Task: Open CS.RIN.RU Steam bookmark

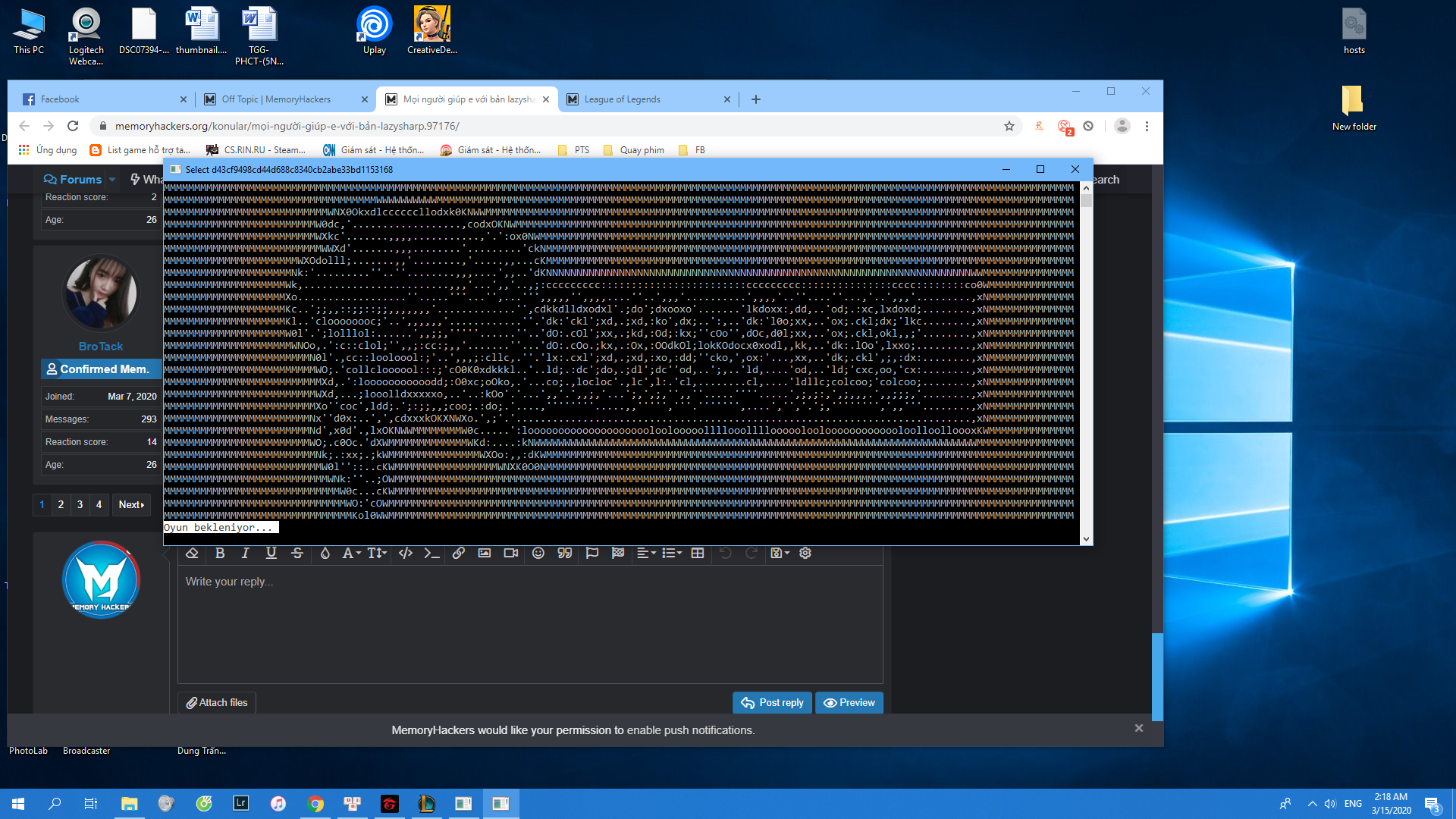Action: pyautogui.click(x=256, y=150)
